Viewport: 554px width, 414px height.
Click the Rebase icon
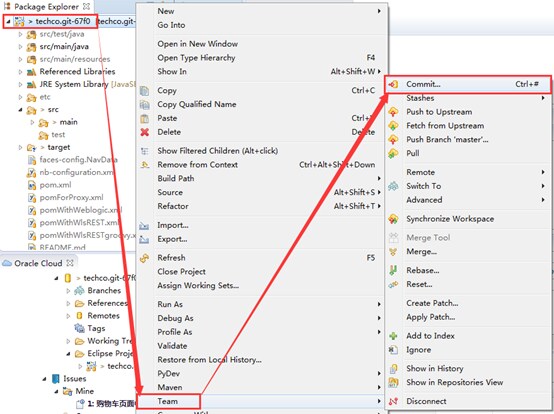click(393, 271)
